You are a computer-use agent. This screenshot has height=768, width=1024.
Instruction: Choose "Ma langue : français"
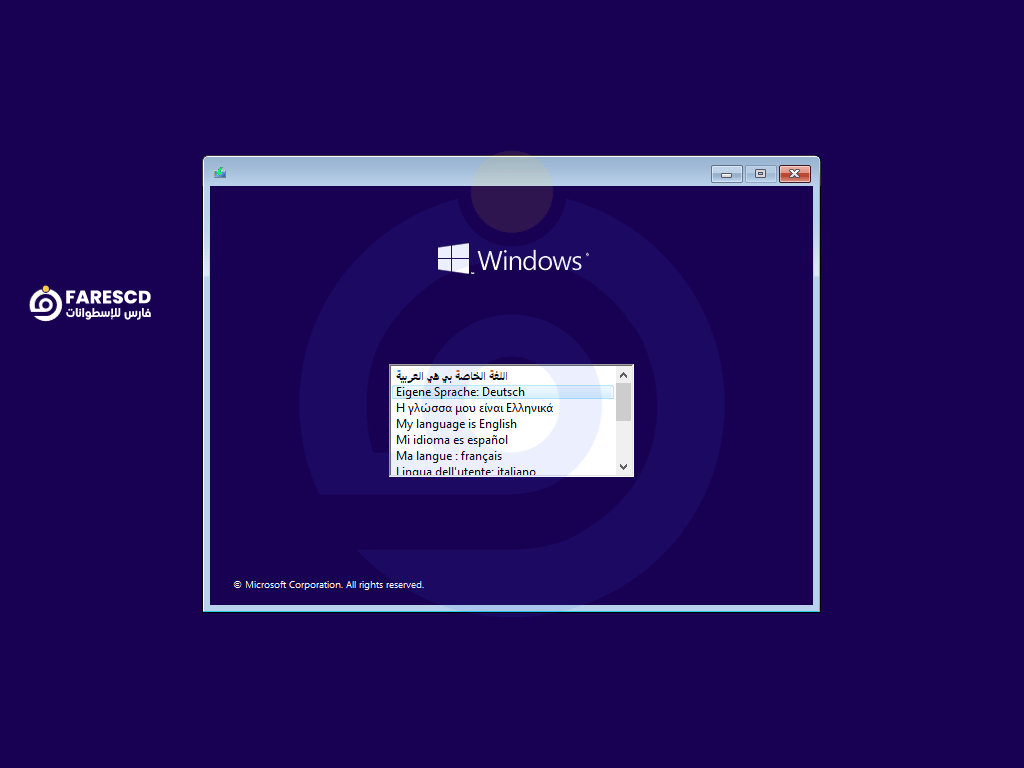click(x=503, y=456)
